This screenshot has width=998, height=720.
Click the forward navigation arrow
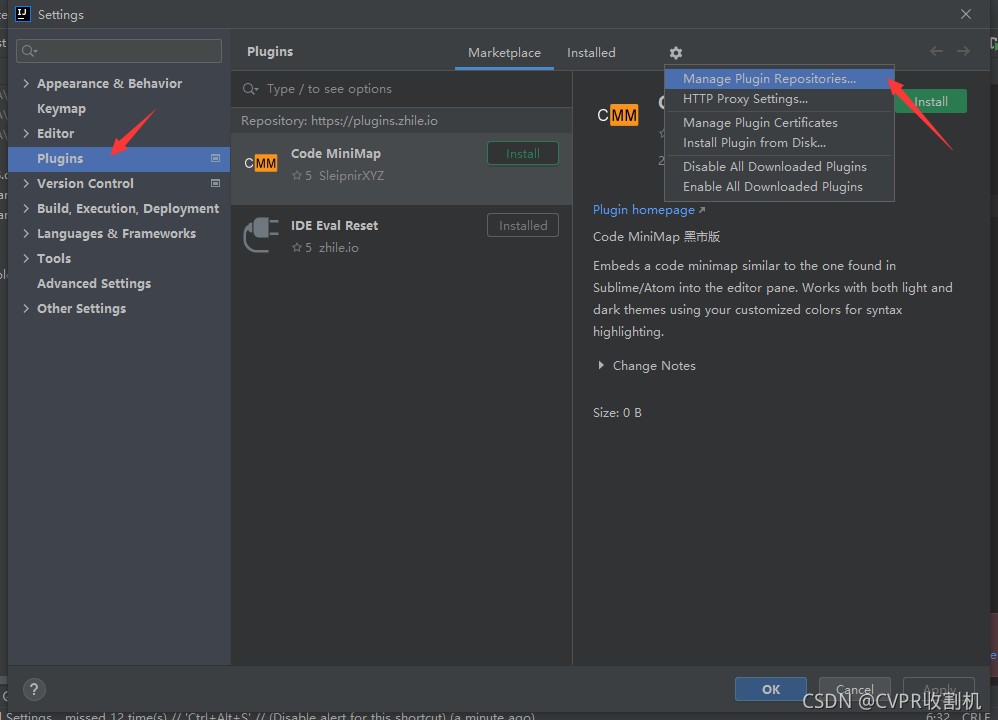[x=963, y=51]
